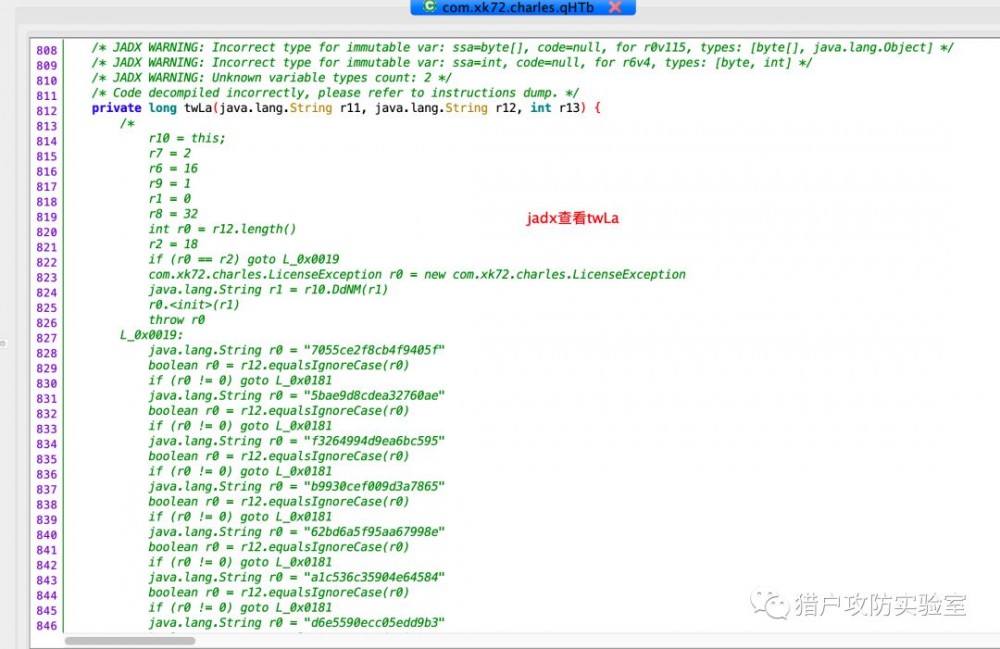The image size is (1000, 649).
Task: Click 'r10.DdNM(r1)' call on line 824
Action: click(346, 289)
